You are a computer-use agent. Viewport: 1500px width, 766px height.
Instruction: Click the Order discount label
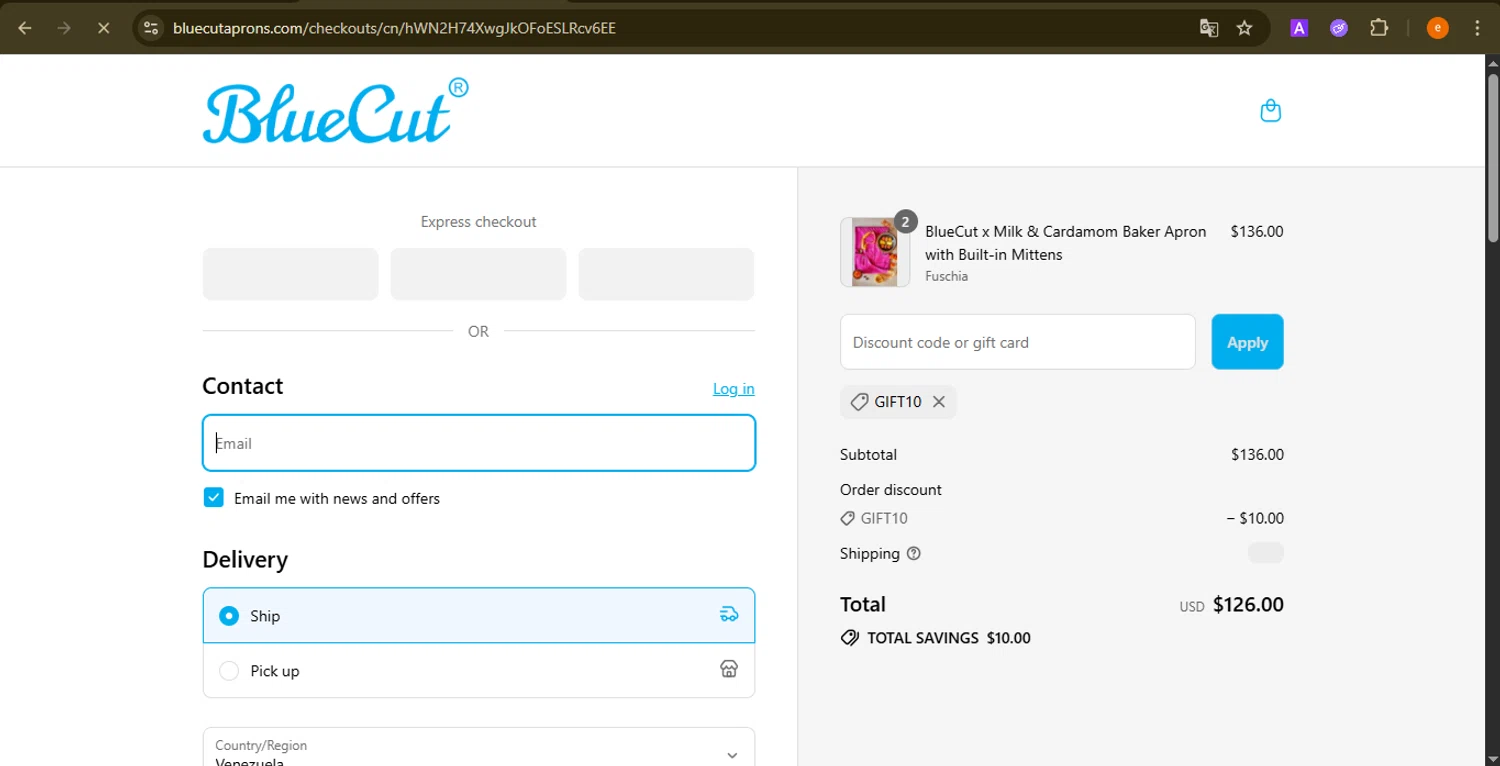891,490
